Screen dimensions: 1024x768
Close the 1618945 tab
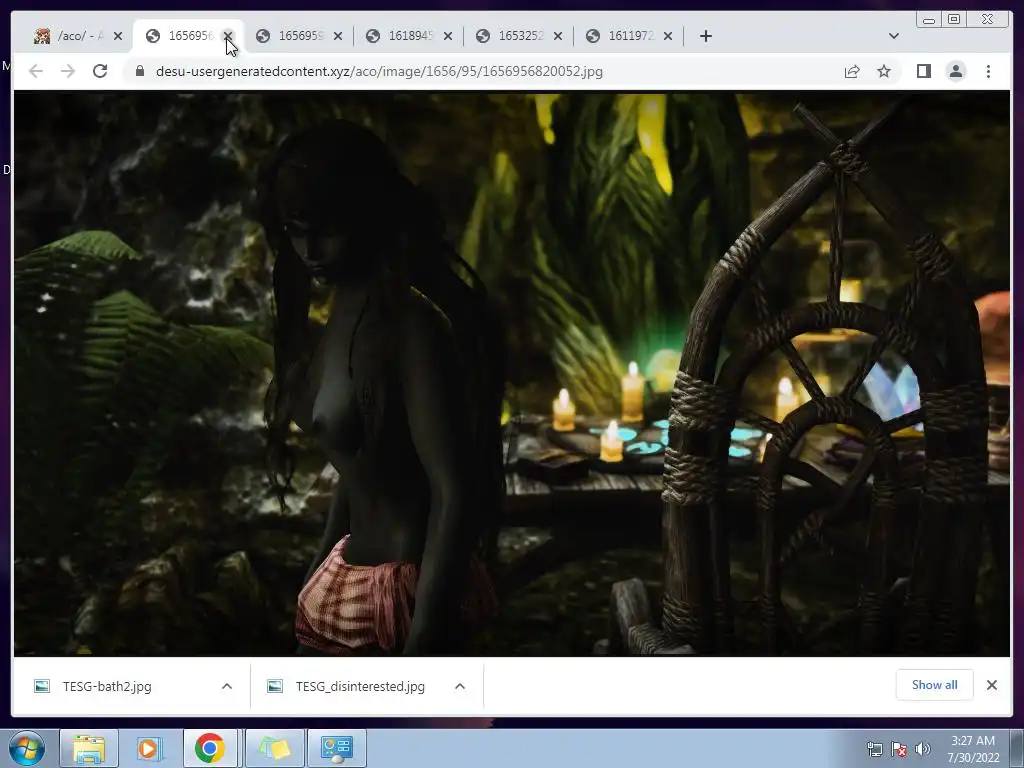[x=448, y=36]
